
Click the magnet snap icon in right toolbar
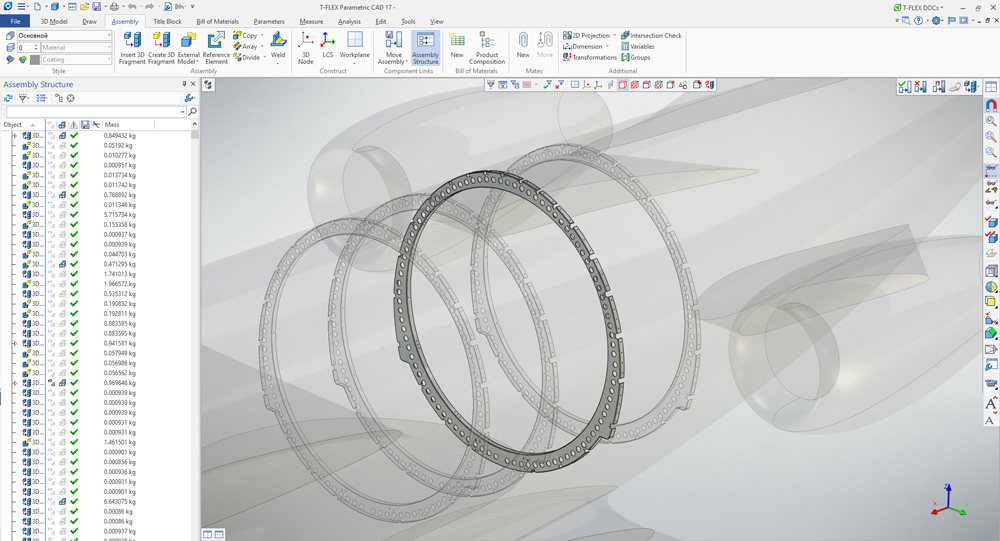991,104
